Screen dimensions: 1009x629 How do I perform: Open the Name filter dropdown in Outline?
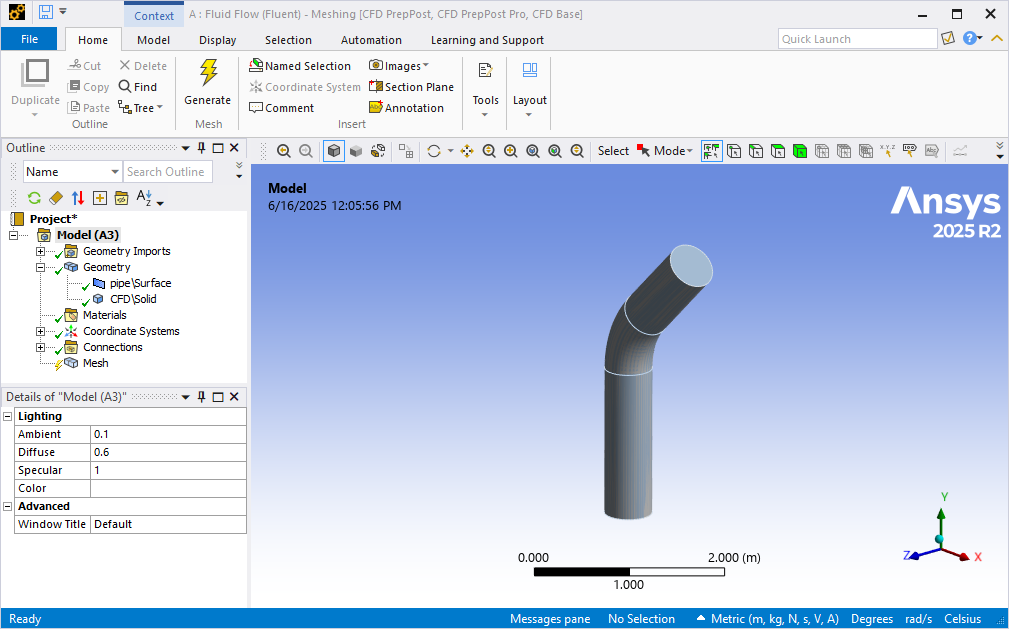pyautogui.click(x=114, y=172)
